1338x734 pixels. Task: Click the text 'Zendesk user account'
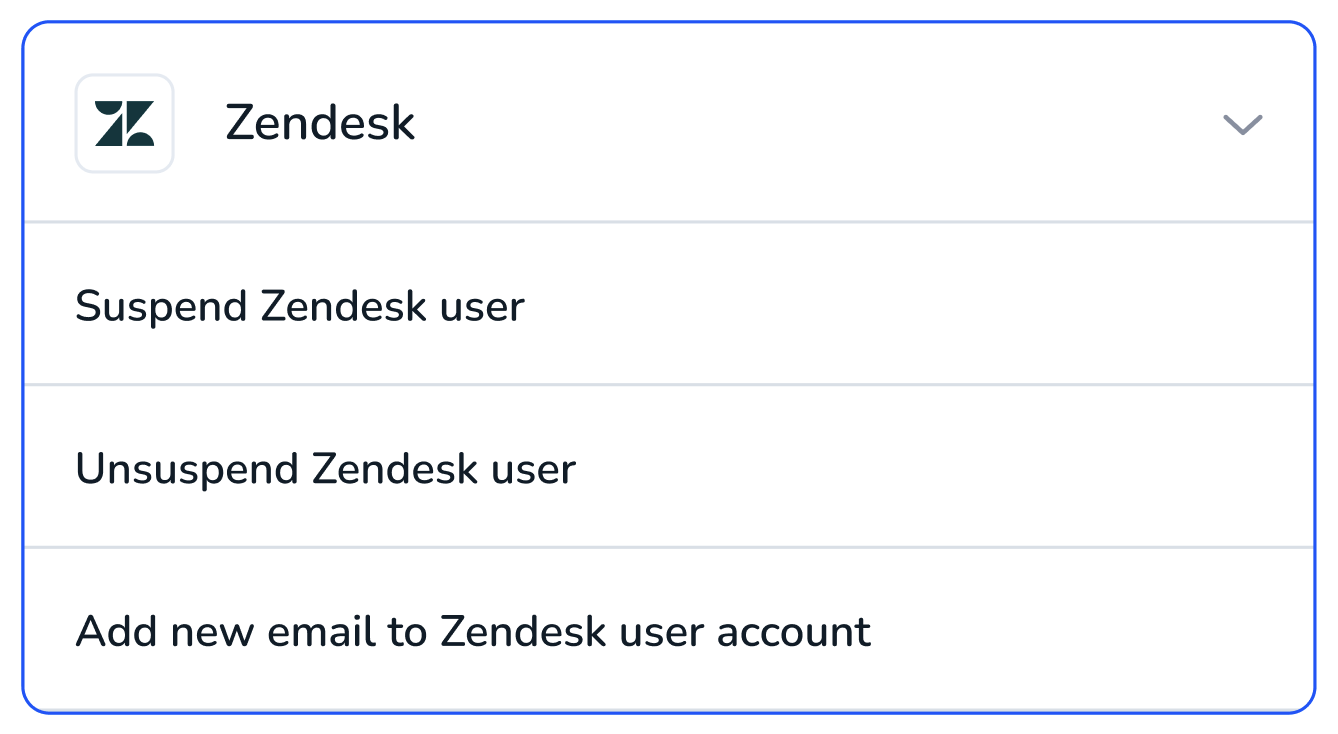pos(656,631)
